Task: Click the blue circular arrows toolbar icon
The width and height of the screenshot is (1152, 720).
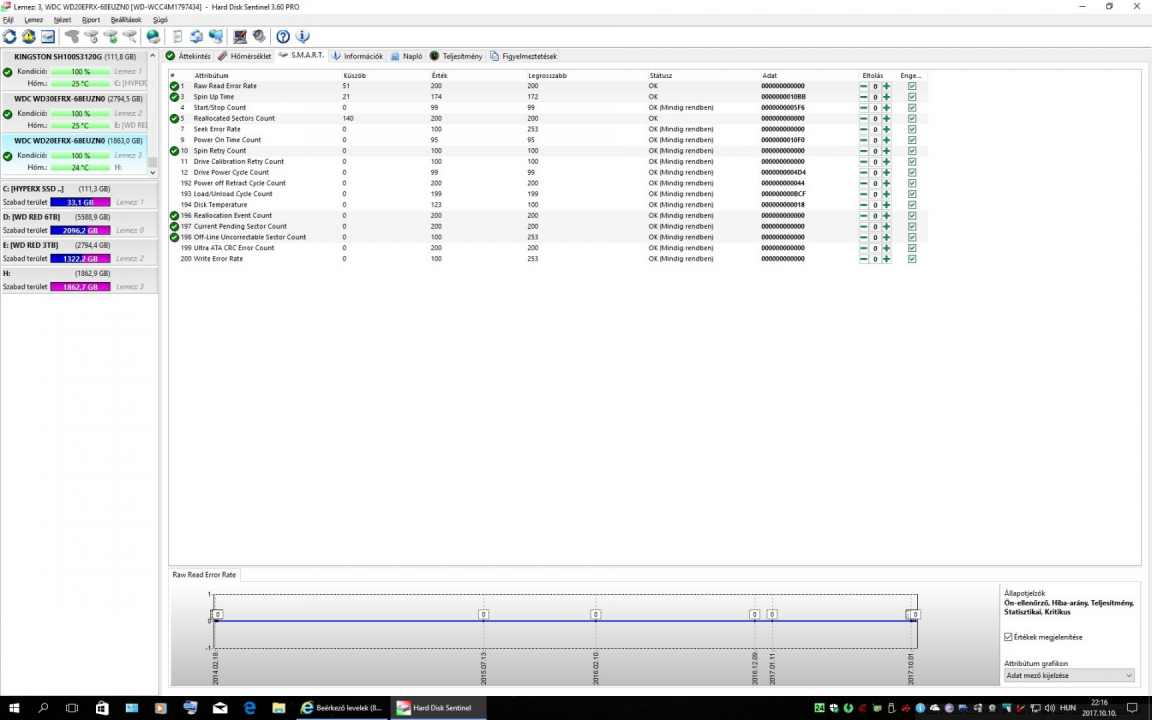Action: tap(196, 36)
